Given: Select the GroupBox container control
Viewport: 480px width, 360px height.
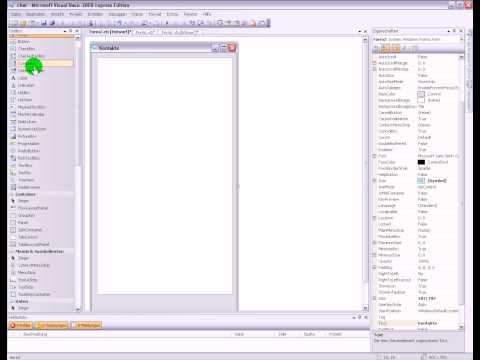Looking at the screenshot, I should (41, 215).
